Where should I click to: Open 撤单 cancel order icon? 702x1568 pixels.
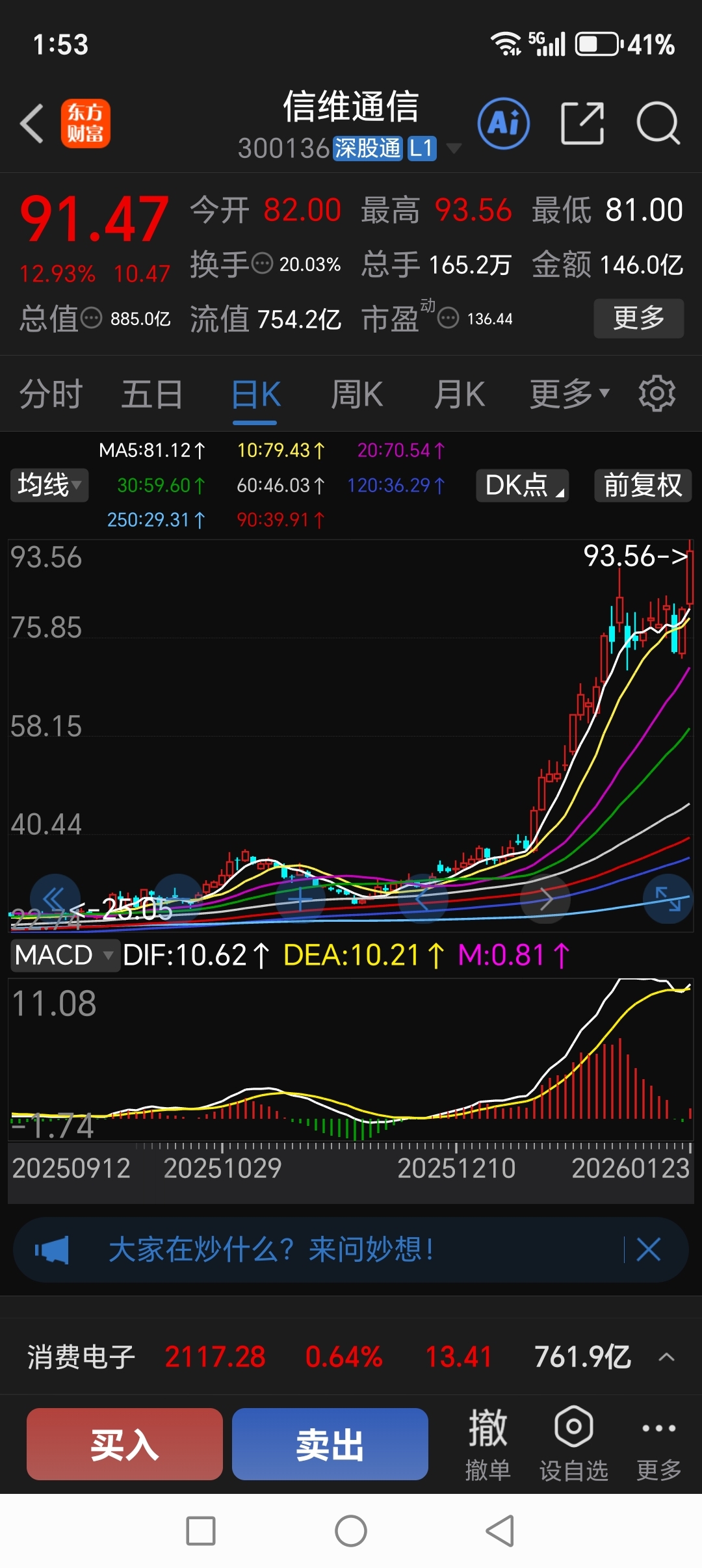[487, 1444]
